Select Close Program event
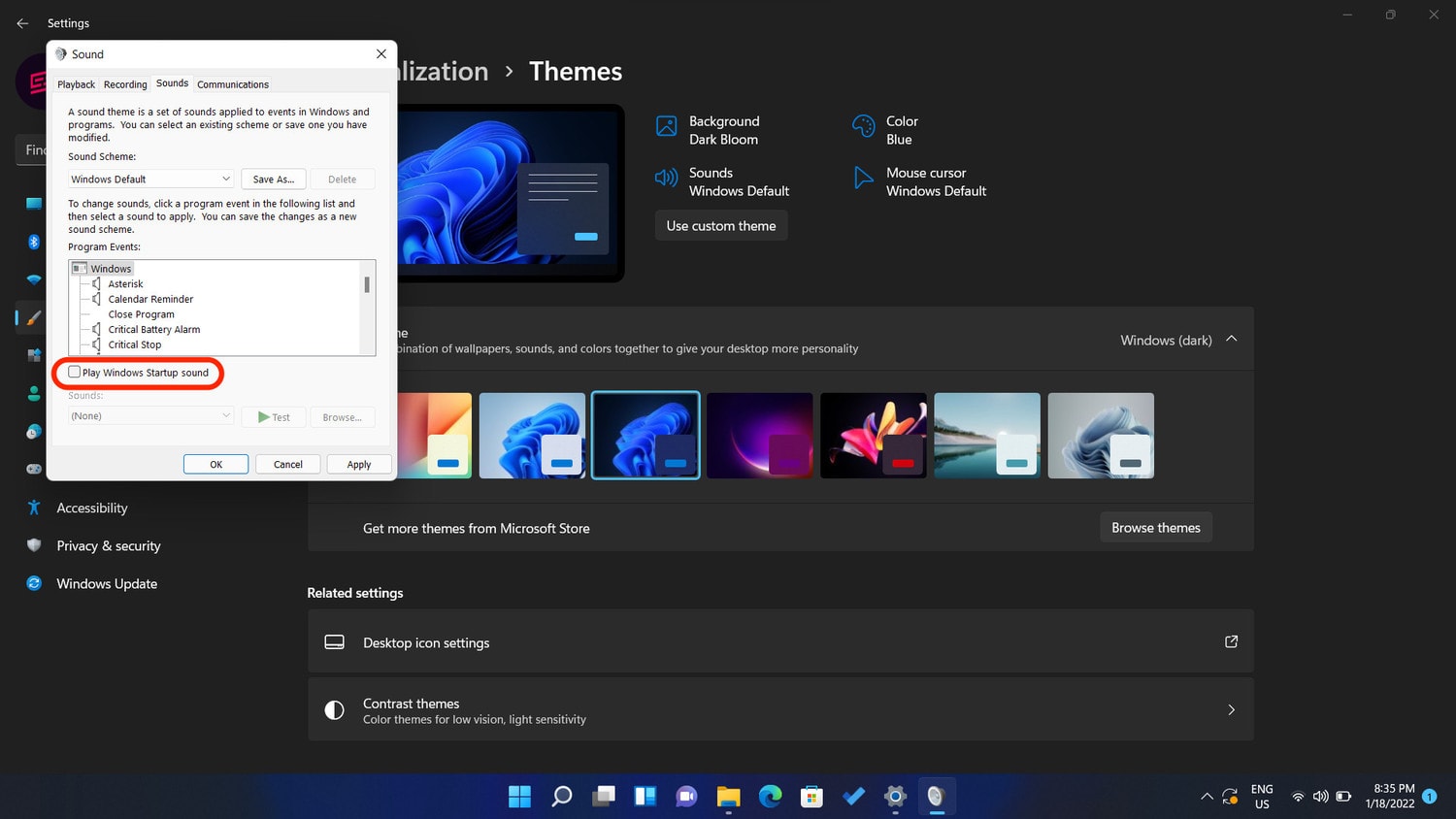This screenshot has height=819, width=1456. [x=142, y=314]
